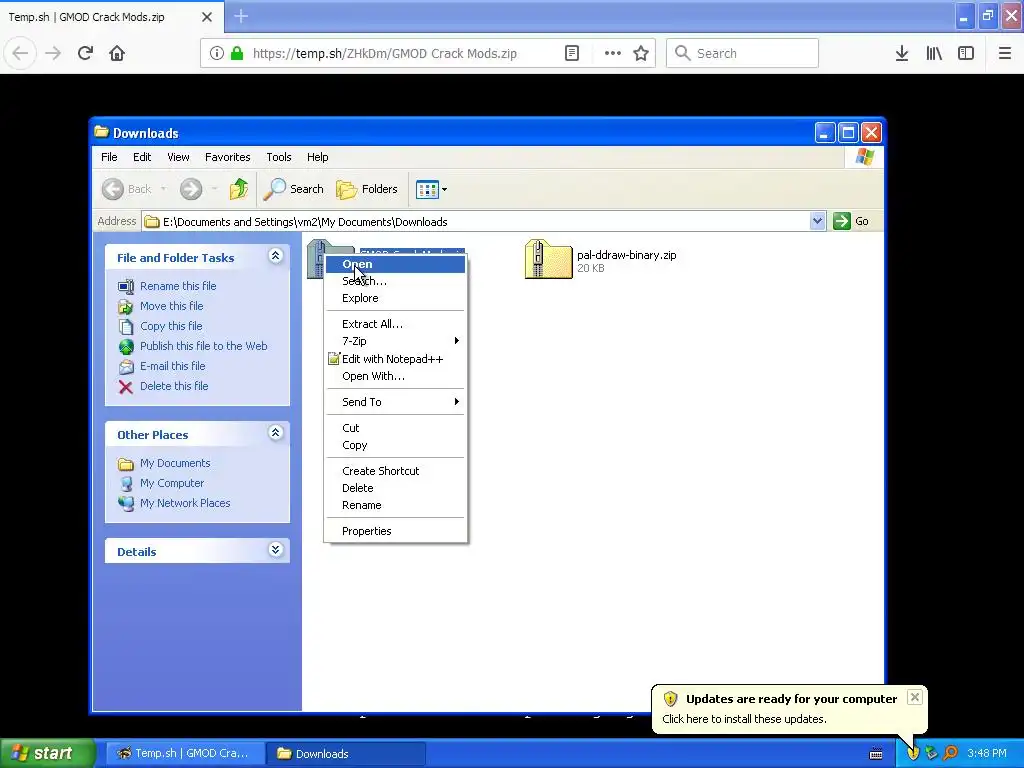Choose Properties in the context menu
Viewport: 1024px width, 768px height.
tap(395, 531)
